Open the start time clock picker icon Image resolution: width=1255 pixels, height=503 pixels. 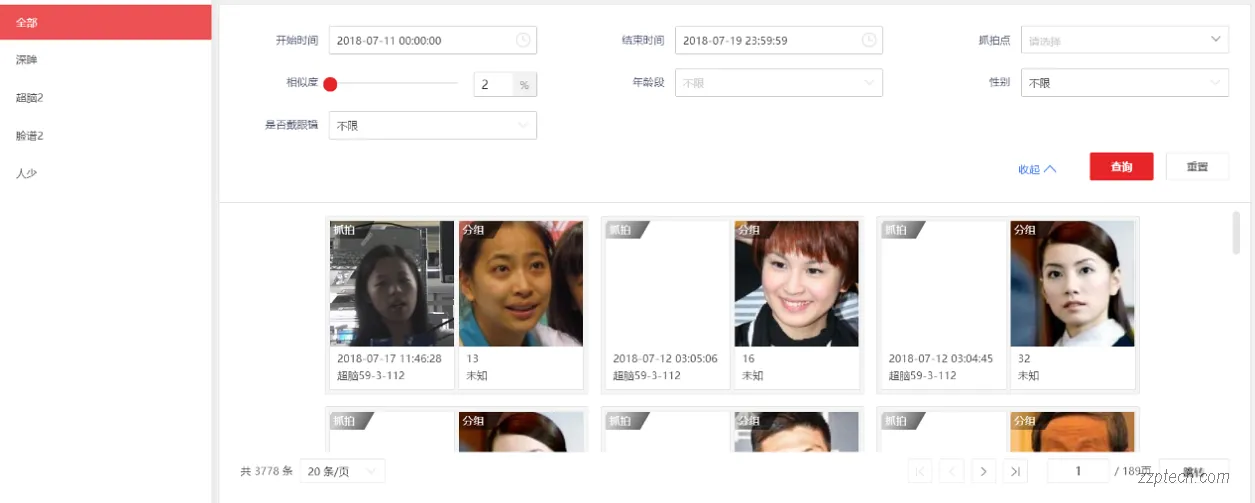pyautogui.click(x=523, y=40)
